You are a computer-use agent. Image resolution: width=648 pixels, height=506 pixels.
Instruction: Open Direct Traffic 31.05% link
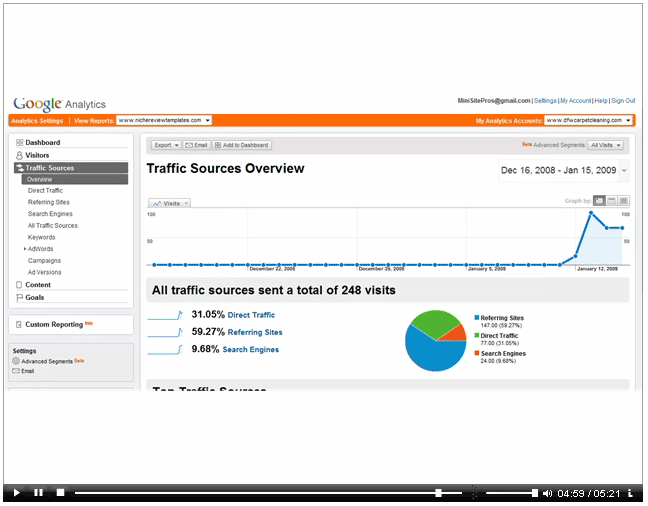(251, 315)
